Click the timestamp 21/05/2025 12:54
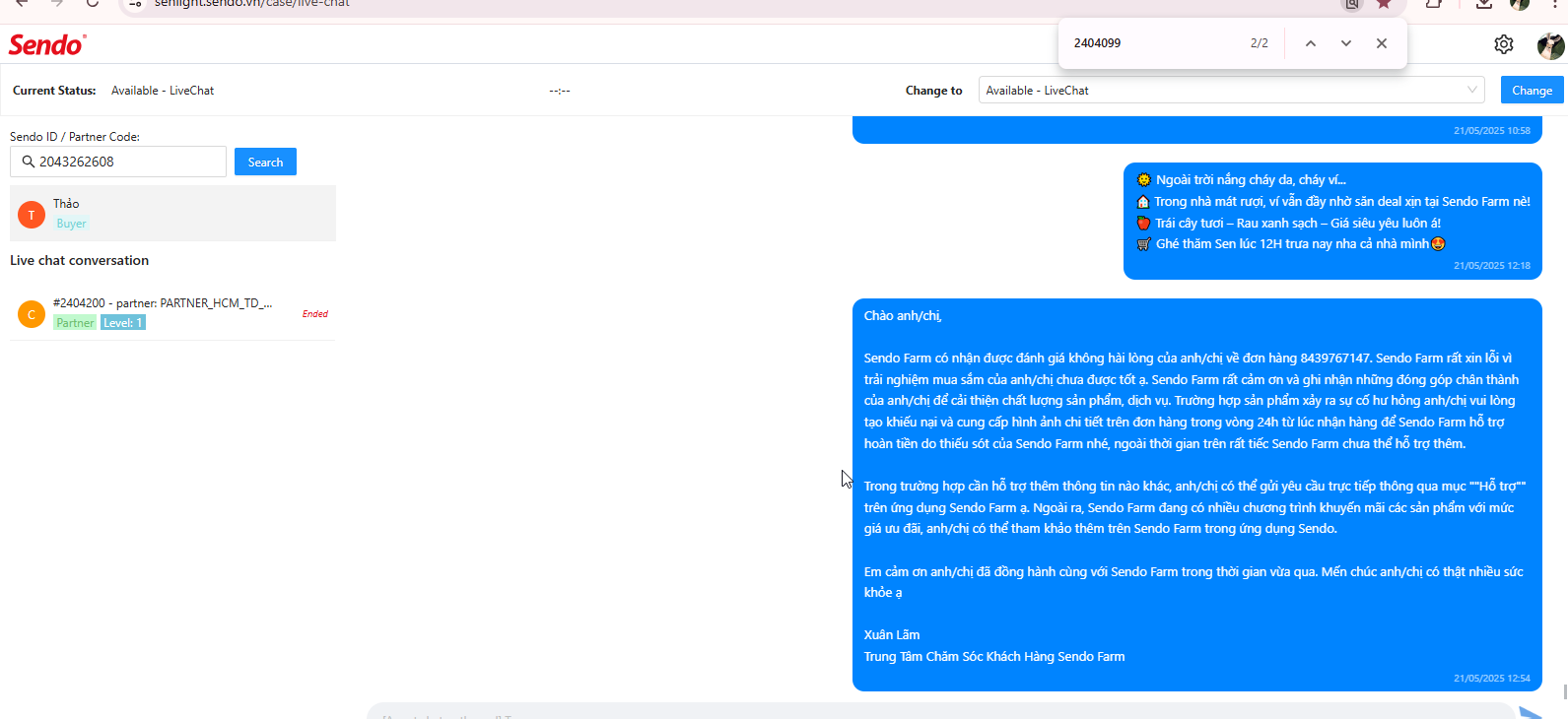 pos(1492,679)
